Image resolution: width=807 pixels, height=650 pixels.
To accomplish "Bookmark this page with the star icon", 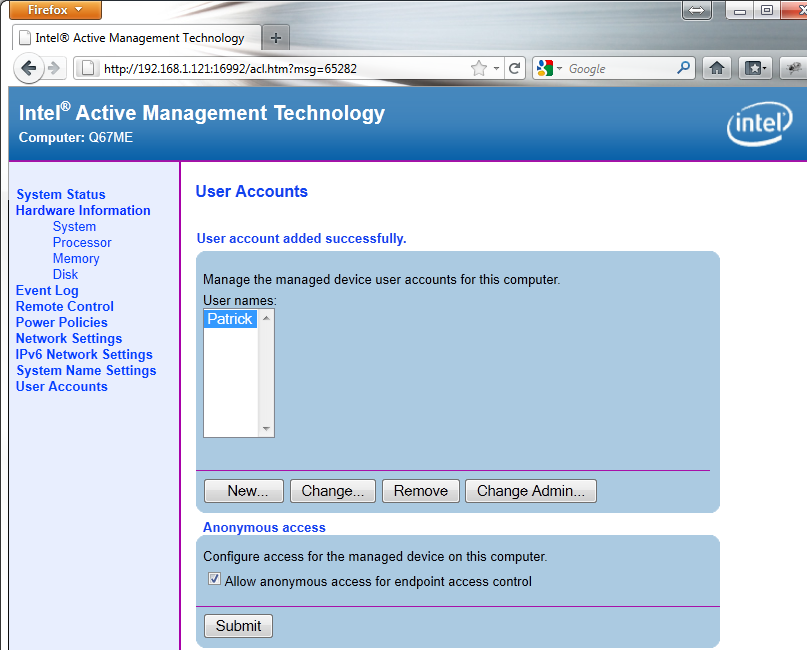I will (x=479, y=68).
